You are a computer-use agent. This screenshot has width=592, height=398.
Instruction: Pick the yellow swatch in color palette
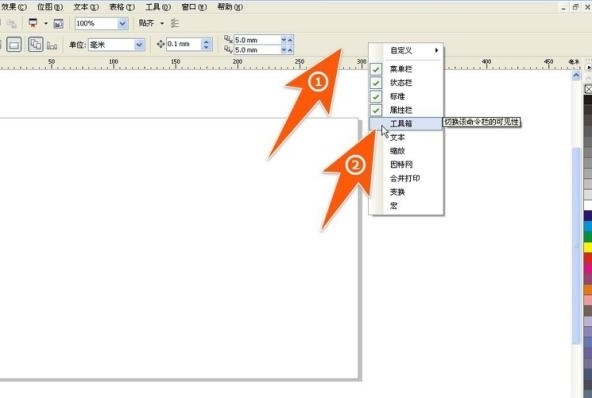588,247
